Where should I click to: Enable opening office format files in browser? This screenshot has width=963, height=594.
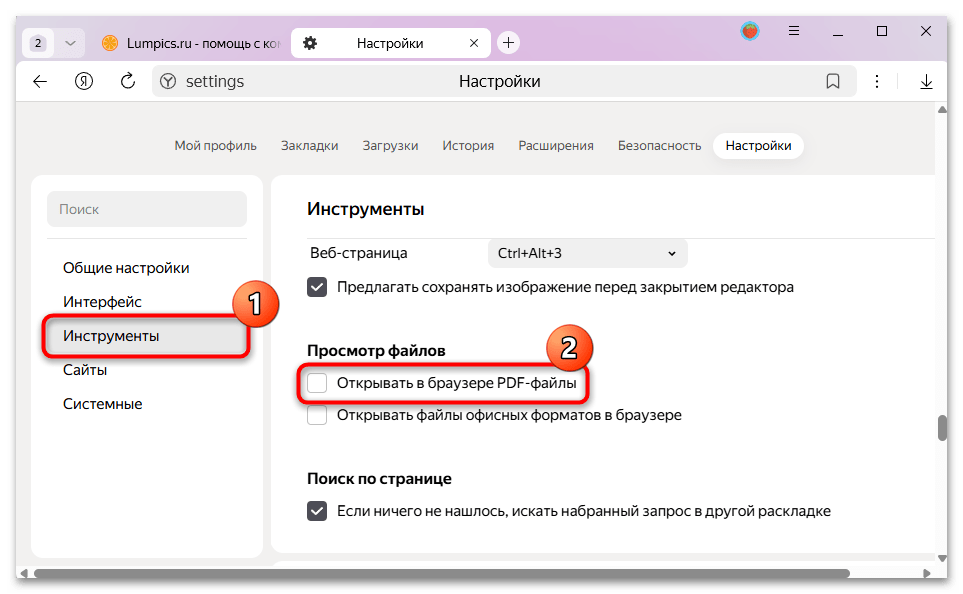click(317, 415)
